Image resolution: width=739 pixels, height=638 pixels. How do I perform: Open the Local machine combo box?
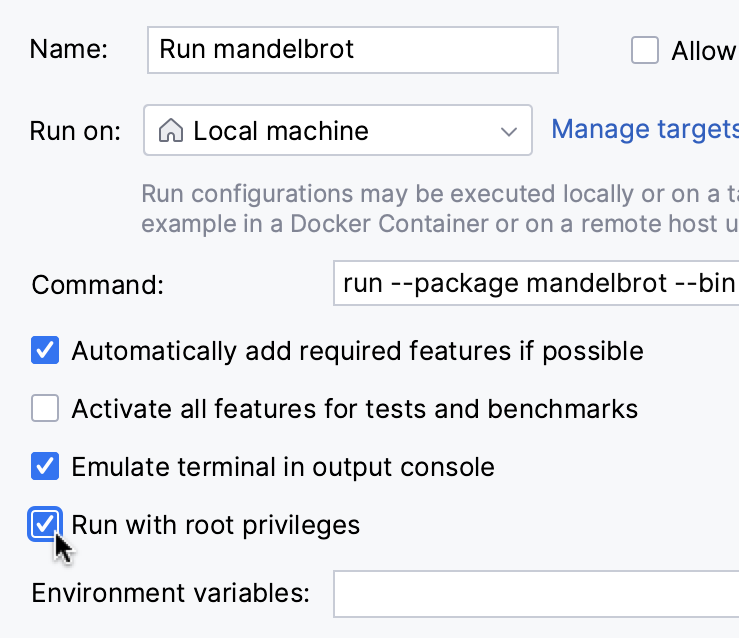(337, 131)
